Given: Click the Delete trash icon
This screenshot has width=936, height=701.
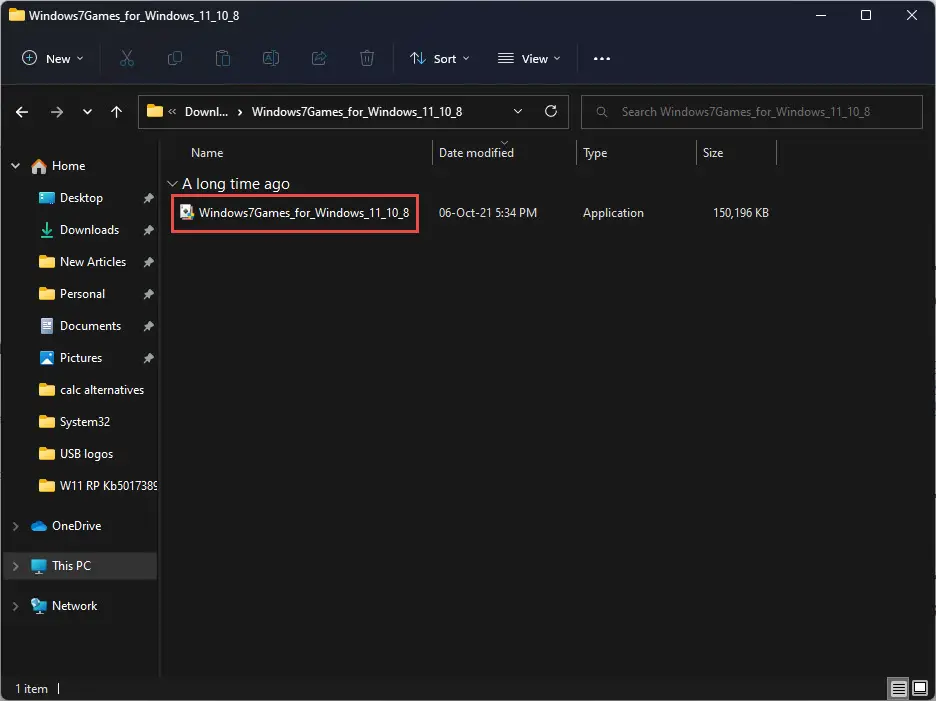Looking at the screenshot, I should pos(367,59).
